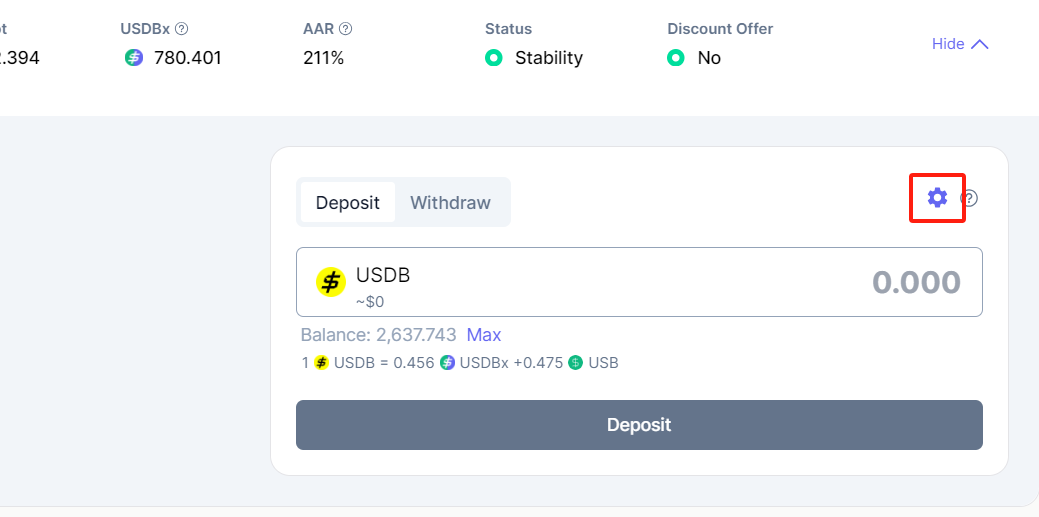Click the USDBx icon in the conversion rate
Viewport: 1039px width, 517px height.
[x=447, y=363]
